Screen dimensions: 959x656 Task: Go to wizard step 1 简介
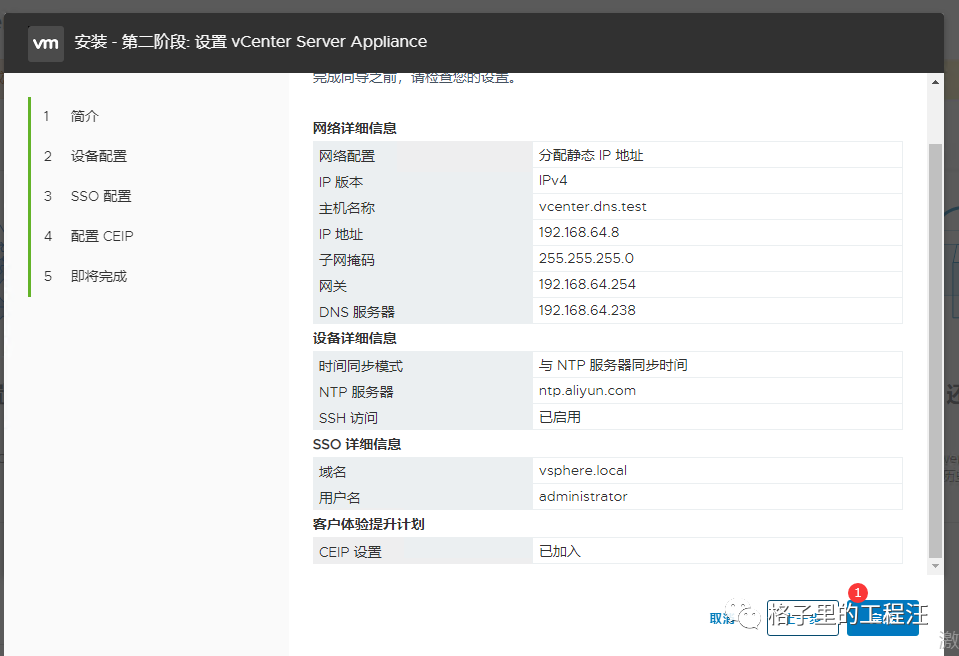click(x=84, y=116)
